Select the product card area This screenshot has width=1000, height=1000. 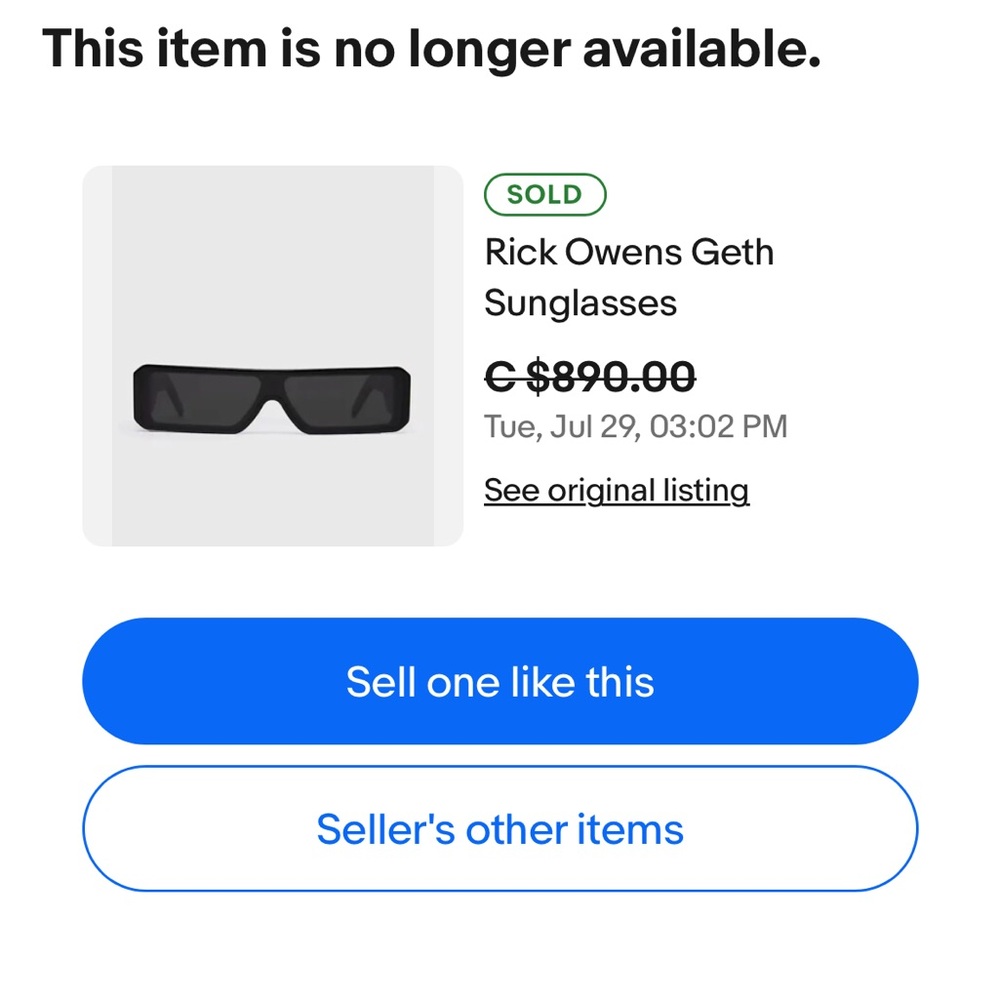[x=273, y=355]
